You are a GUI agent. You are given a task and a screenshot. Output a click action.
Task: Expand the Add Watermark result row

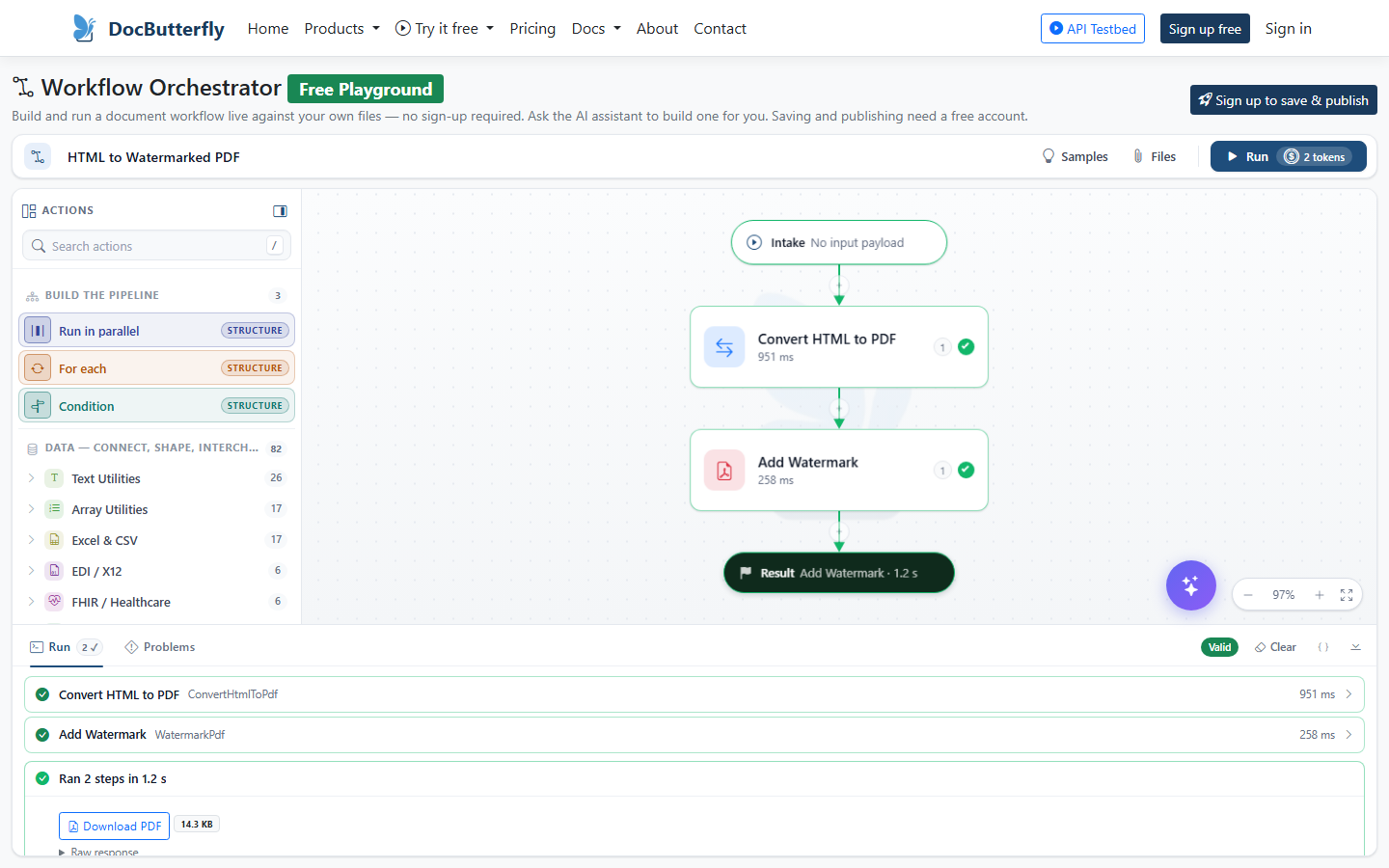pyautogui.click(x=694, y=735)
